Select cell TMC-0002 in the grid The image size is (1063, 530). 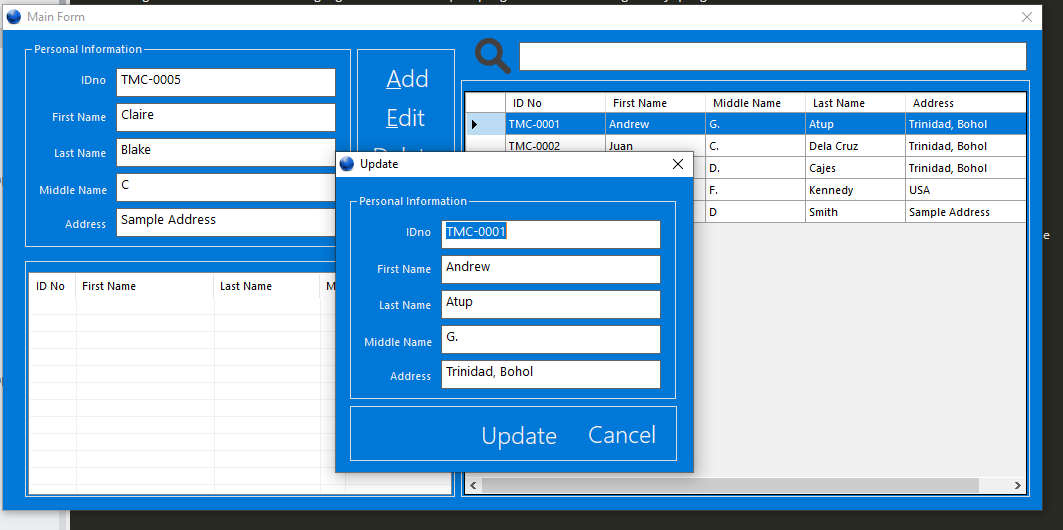(555, 146)
